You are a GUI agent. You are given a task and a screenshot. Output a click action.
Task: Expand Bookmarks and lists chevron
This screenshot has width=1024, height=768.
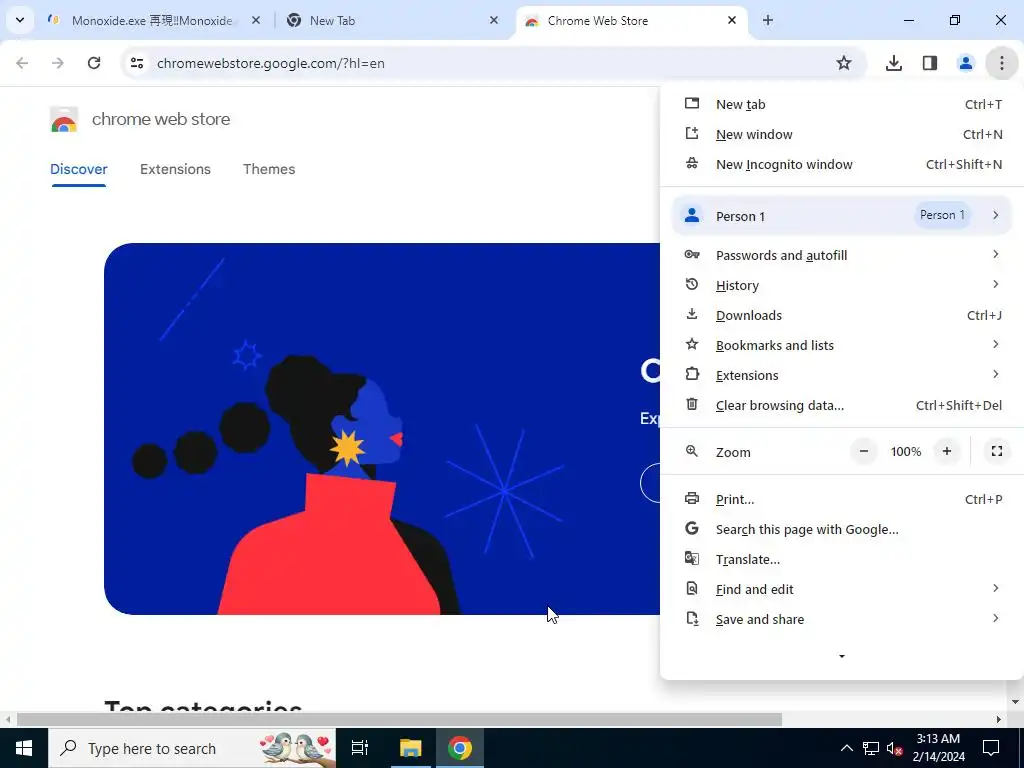point(995,344)
